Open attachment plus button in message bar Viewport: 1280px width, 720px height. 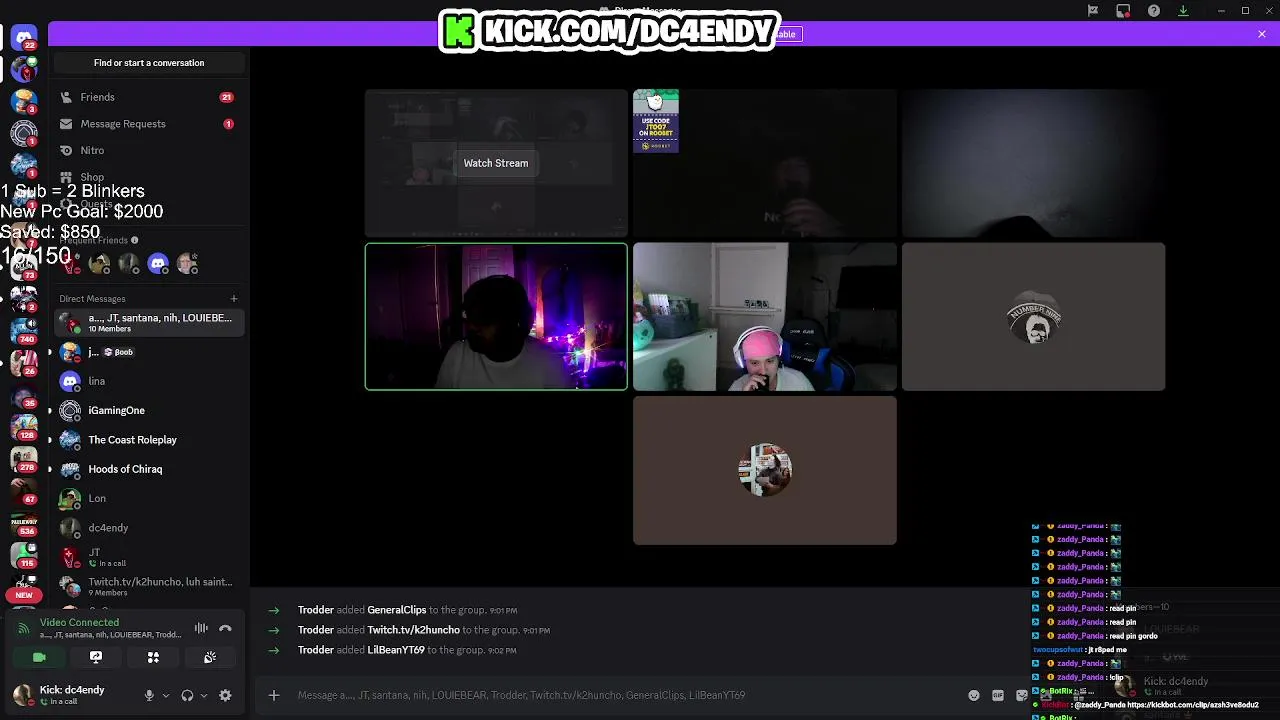[274, 695]
